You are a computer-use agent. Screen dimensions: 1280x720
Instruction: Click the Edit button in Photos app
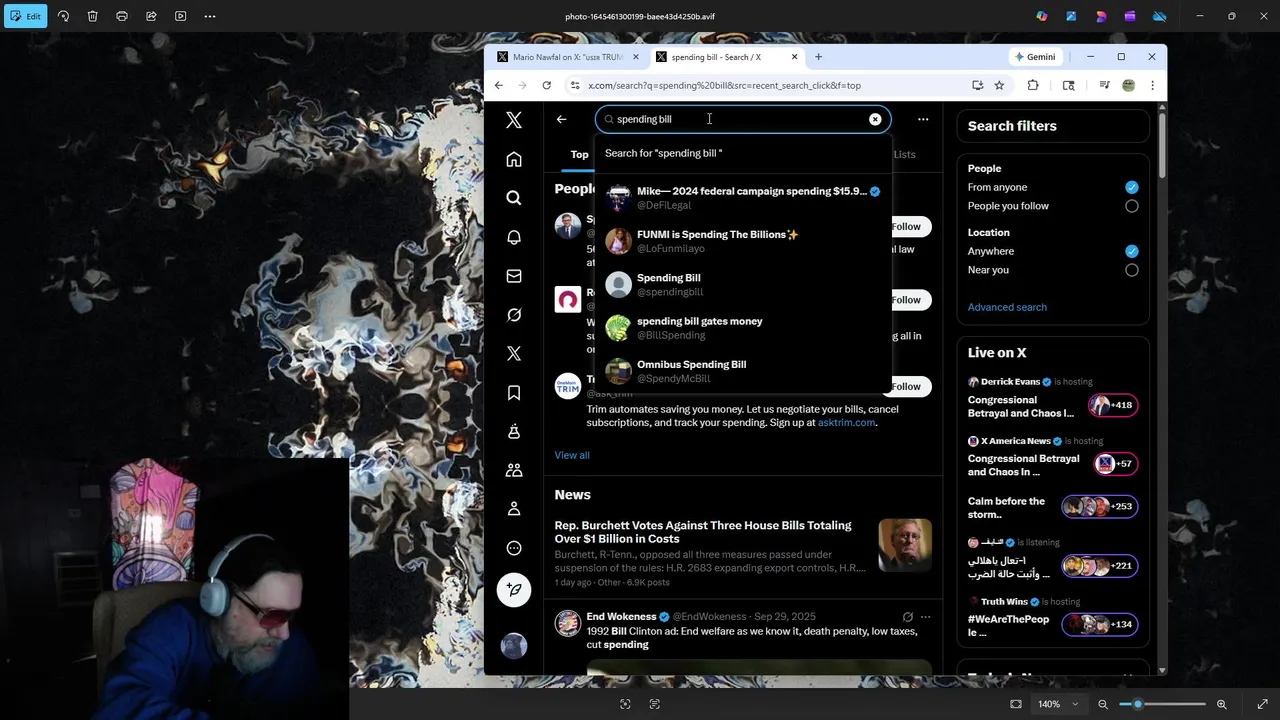pos(26,16)
